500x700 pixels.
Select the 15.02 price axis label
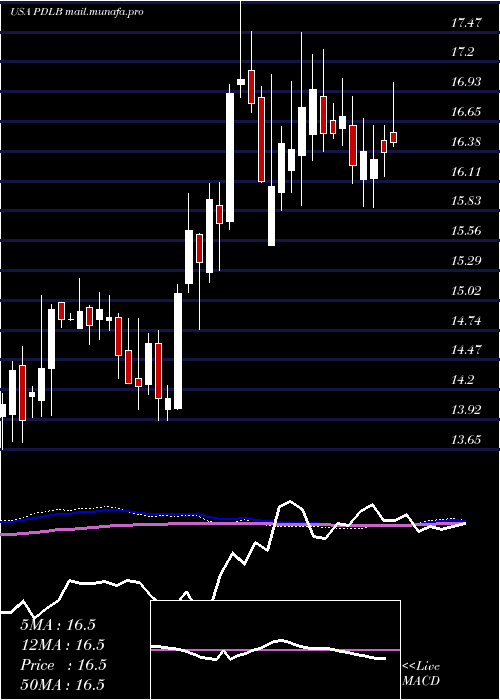pyautogui.click(x=466, y=291)
